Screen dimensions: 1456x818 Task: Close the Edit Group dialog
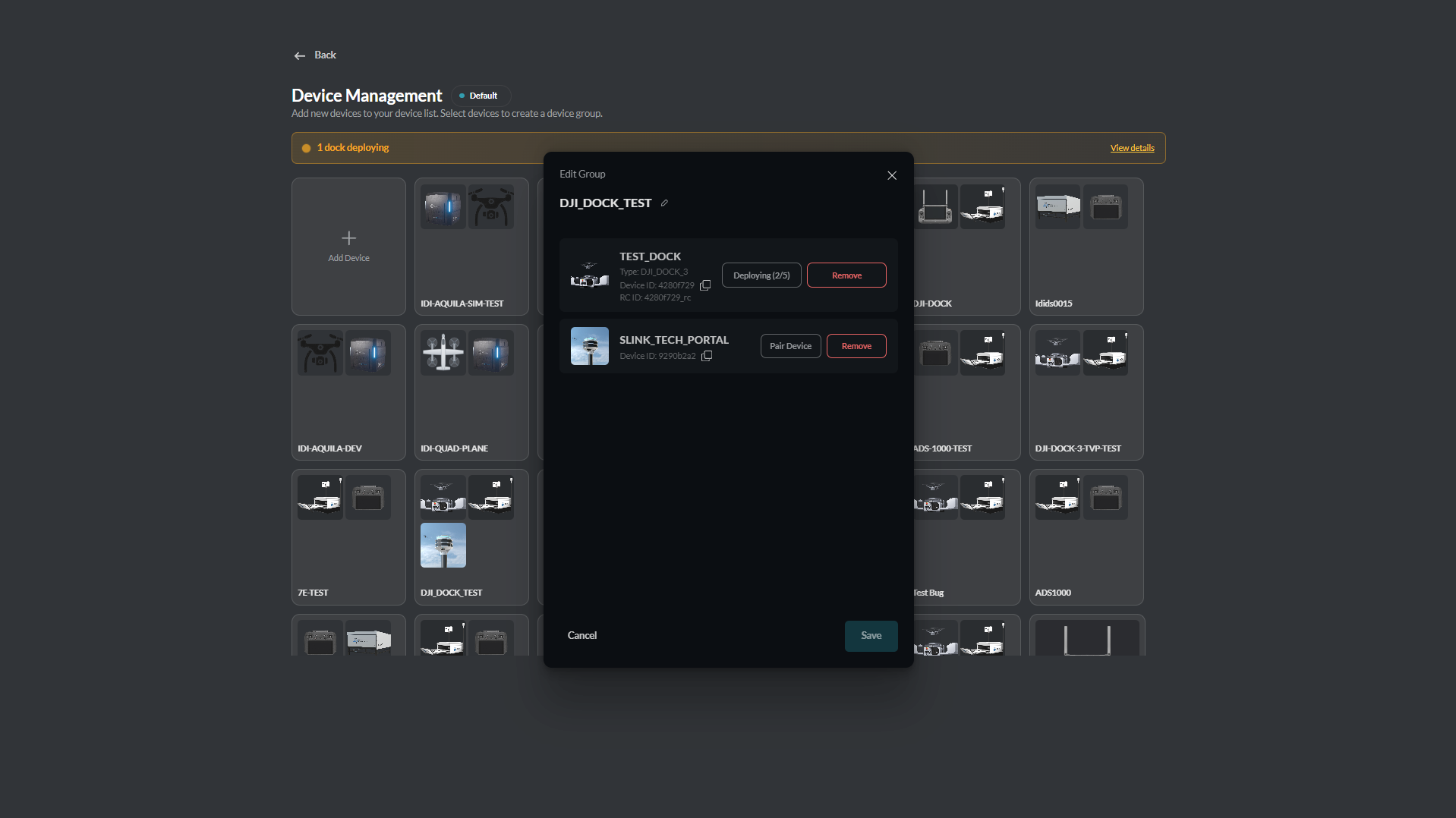[x=892, y=175]
